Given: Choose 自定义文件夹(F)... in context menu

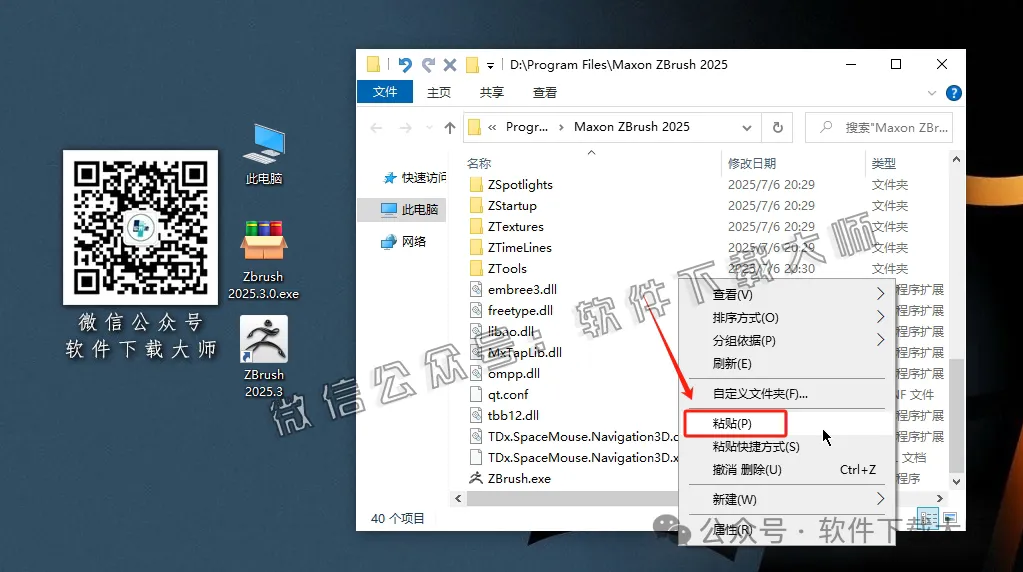Looking at the screenshot, I should tap(787, 393).
